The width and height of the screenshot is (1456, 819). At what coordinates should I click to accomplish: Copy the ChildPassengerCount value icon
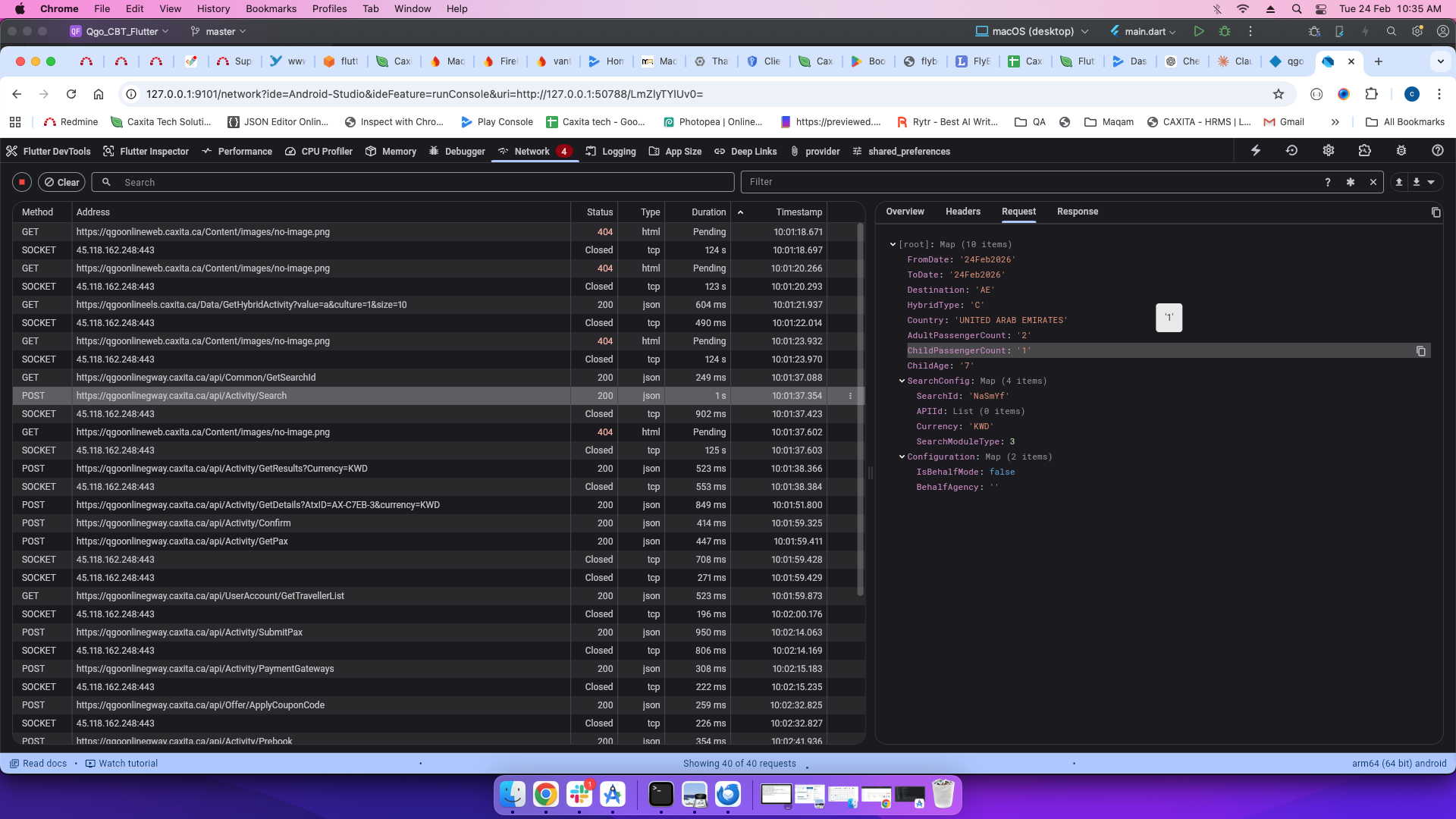[x=1420, y=351]
